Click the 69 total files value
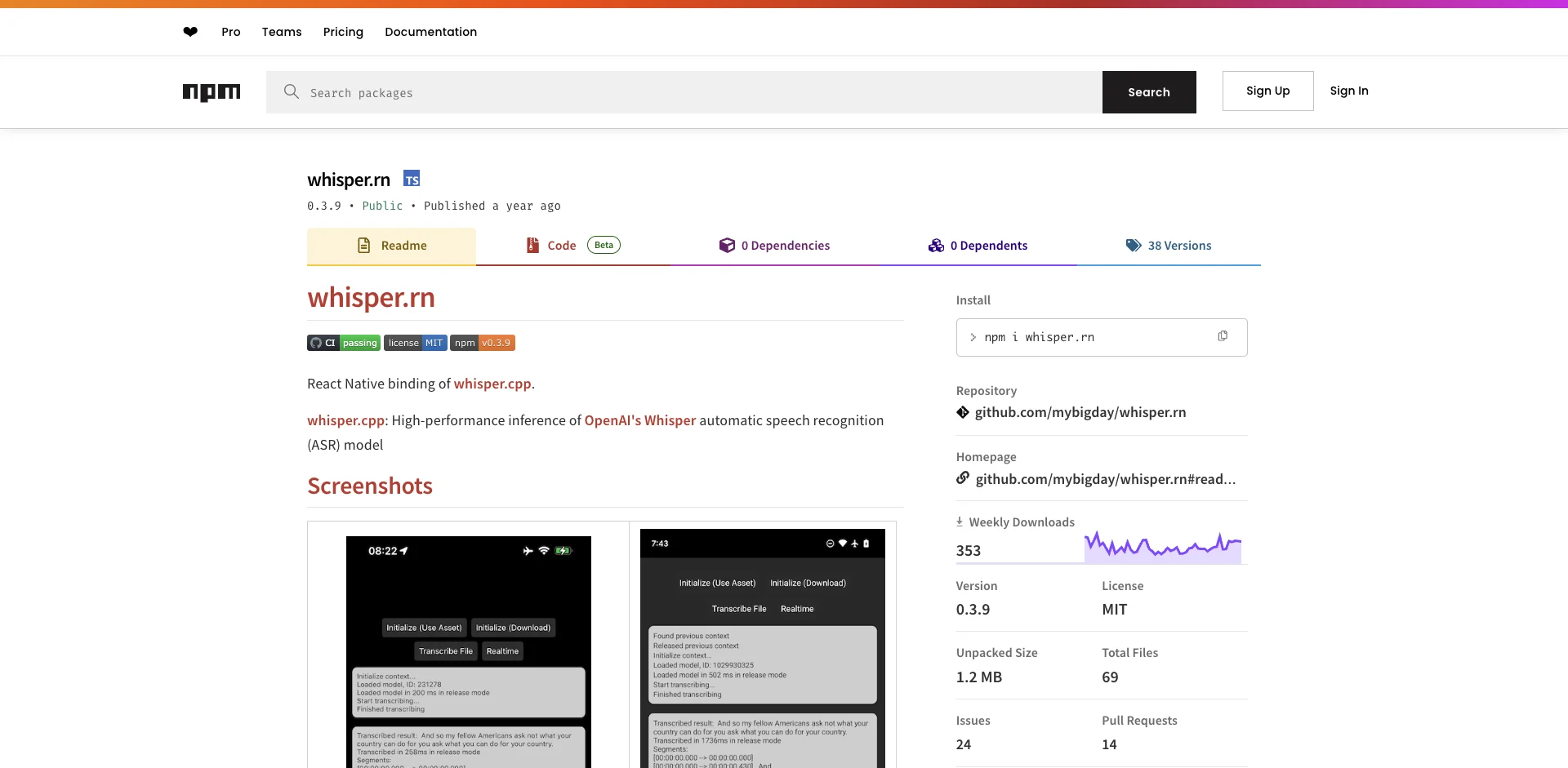The height and width of the screenshot is (768, 1568). pos(1110,677)
